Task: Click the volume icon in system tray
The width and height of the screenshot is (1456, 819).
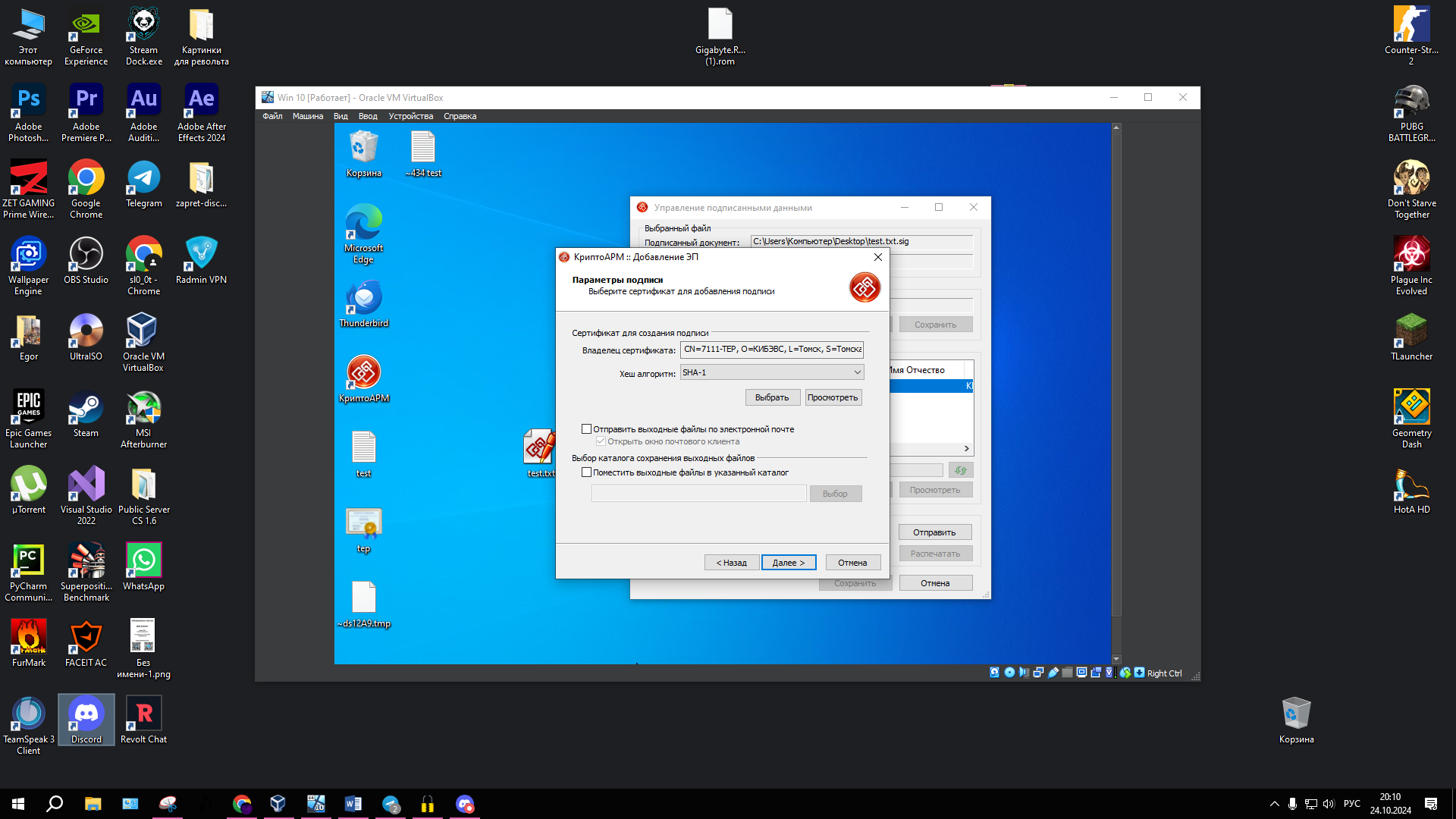Action: tap(1329, 804)
